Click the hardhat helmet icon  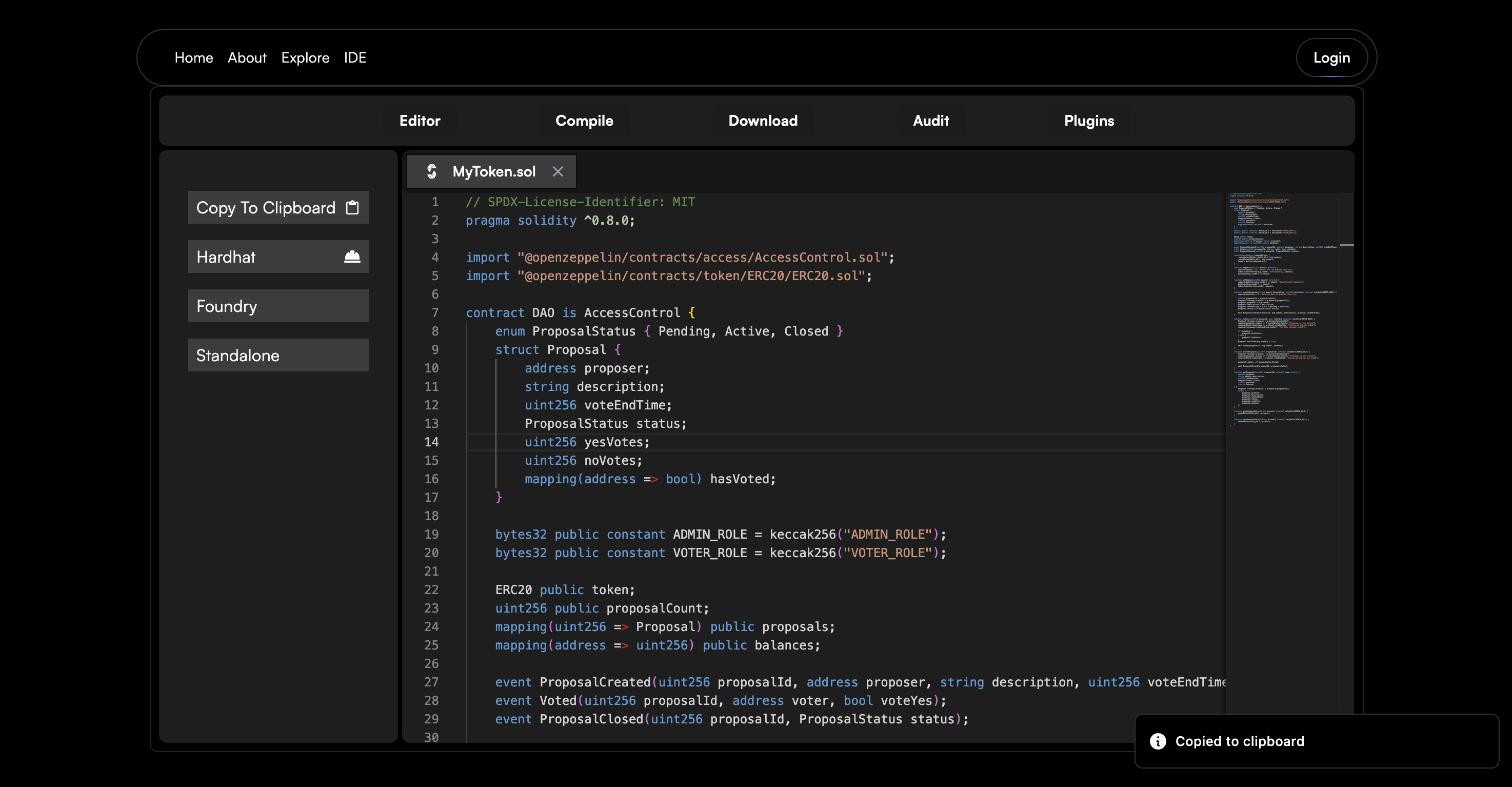(352, 257)
